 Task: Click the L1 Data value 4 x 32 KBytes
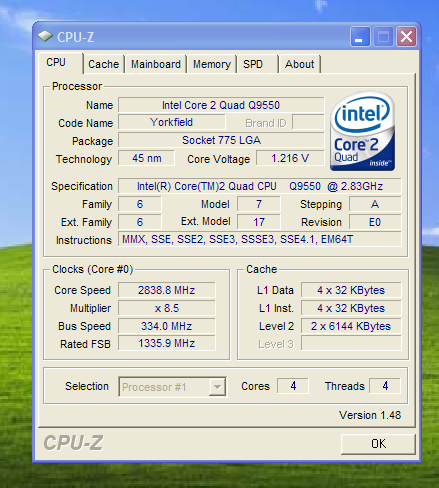[x=351, y=290]
